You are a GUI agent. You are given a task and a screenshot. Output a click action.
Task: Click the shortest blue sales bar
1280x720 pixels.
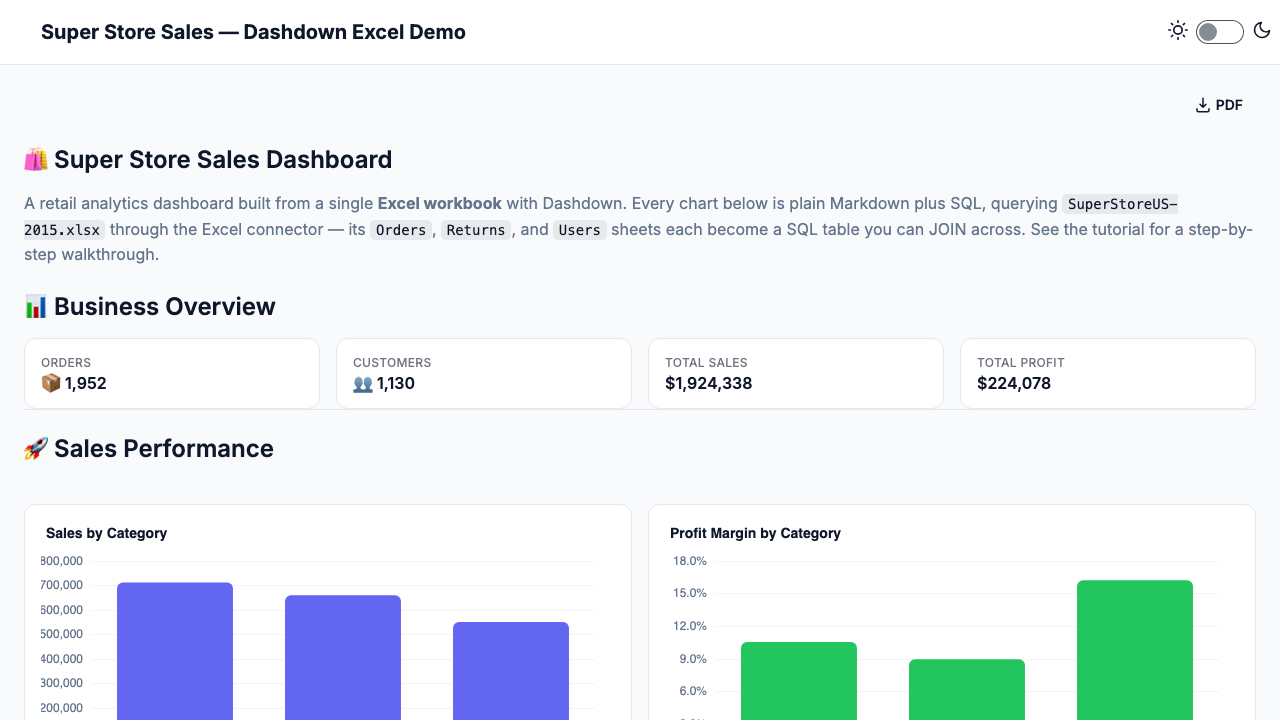[x=511, y=670]
